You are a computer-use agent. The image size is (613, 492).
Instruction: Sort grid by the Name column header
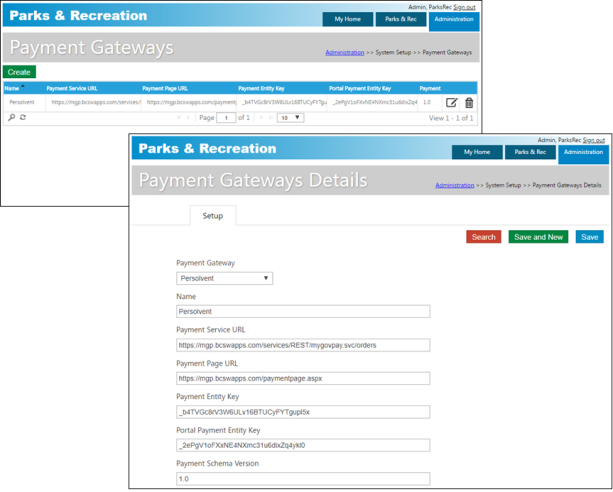tap(12, 88)
